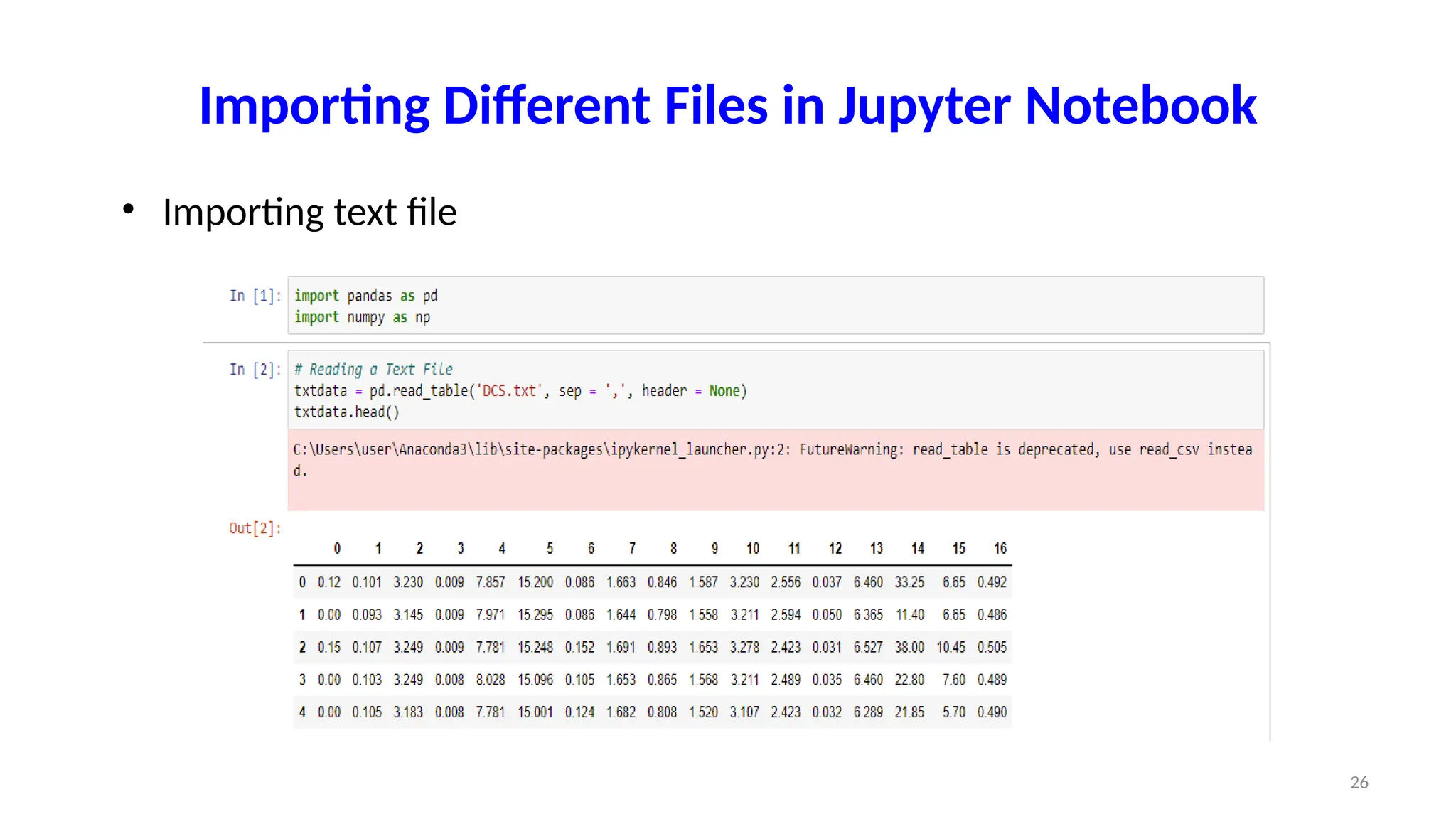The width and height of the screenshot is (1456, 819).
Task: Click the cell value '3.278'
Action: coord(744,648)
